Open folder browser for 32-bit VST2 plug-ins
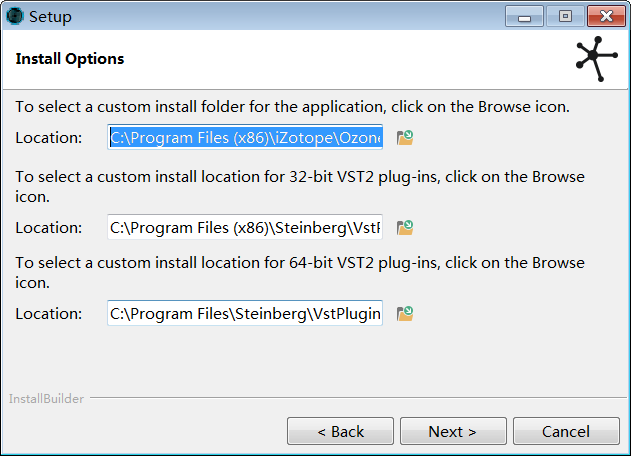Screen dimensions: 631x456 coord(405,228)
